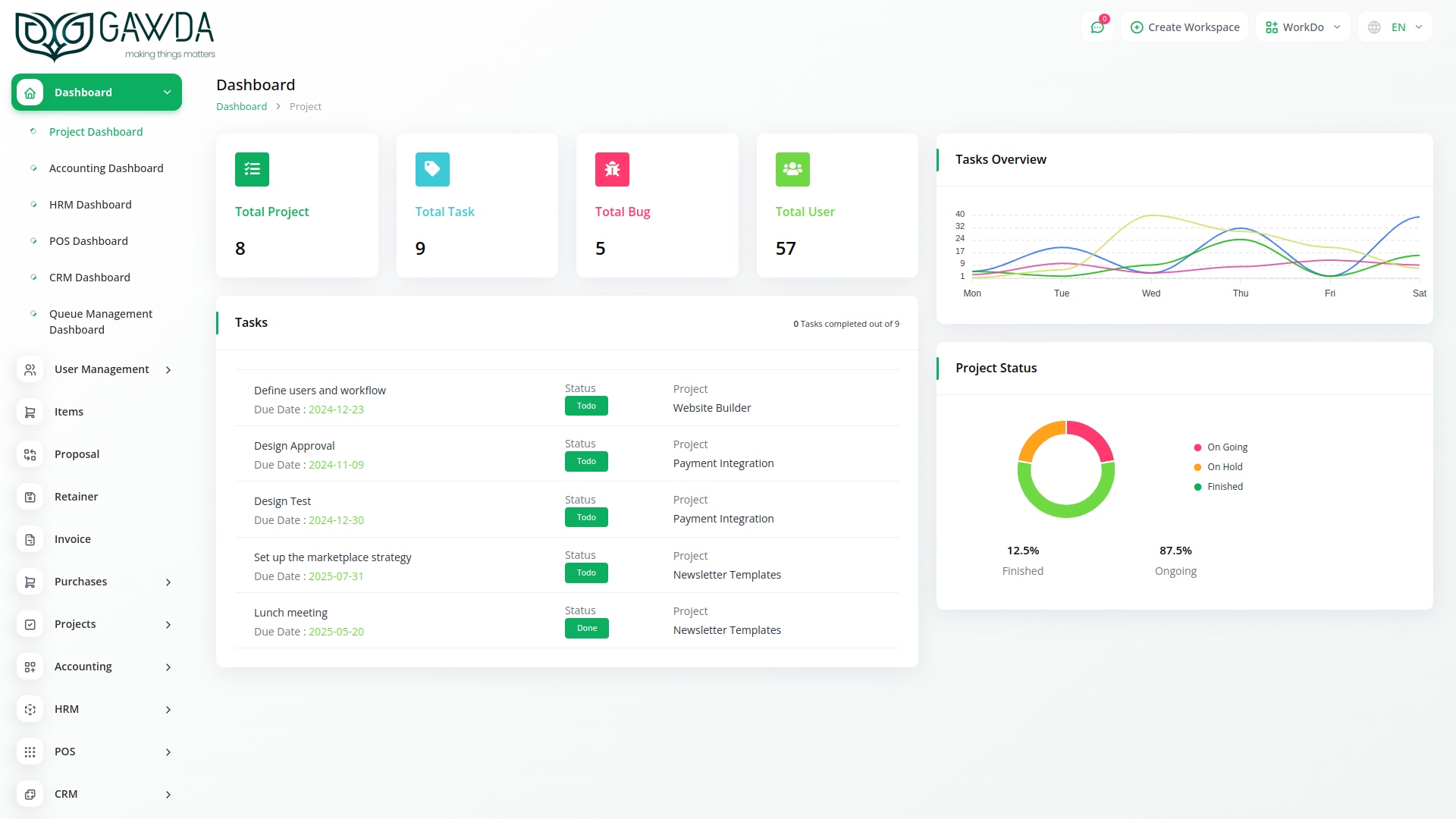Viewport: 1456px width, 819px height.
Task: Click the Create Workspace button
Action: click(x=1184, y=27)
